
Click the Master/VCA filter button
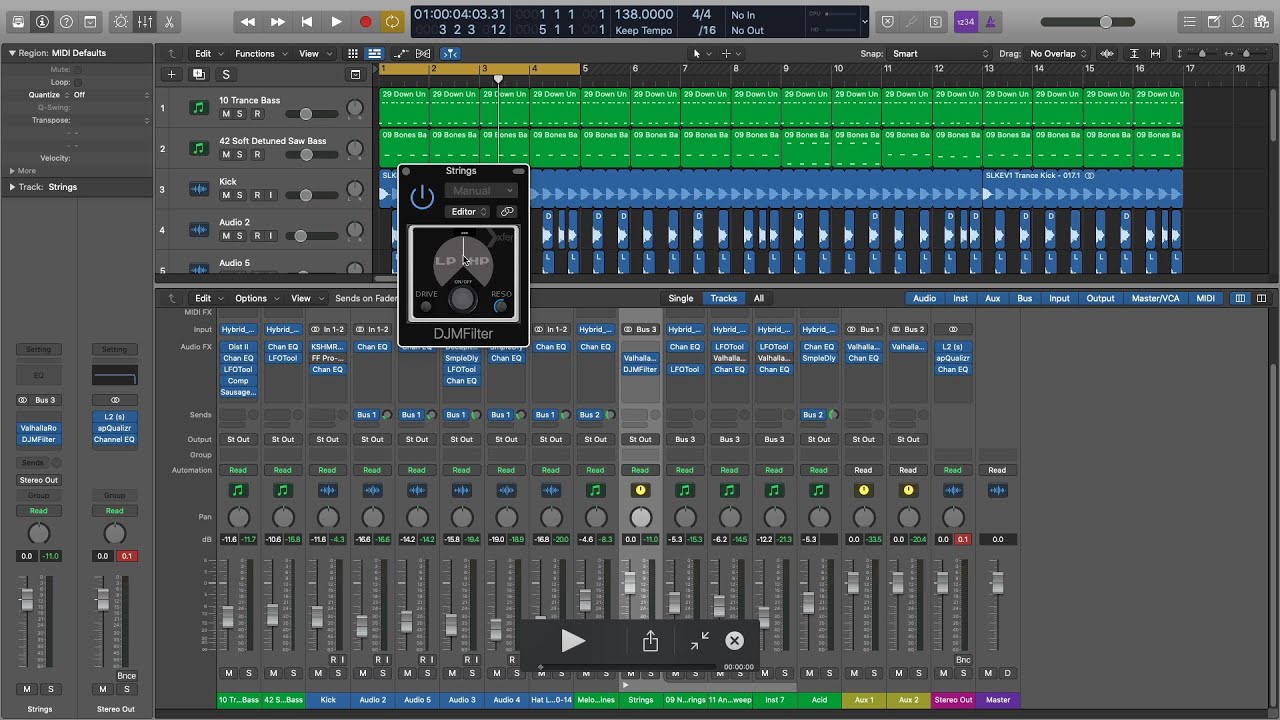(1154, 298)
